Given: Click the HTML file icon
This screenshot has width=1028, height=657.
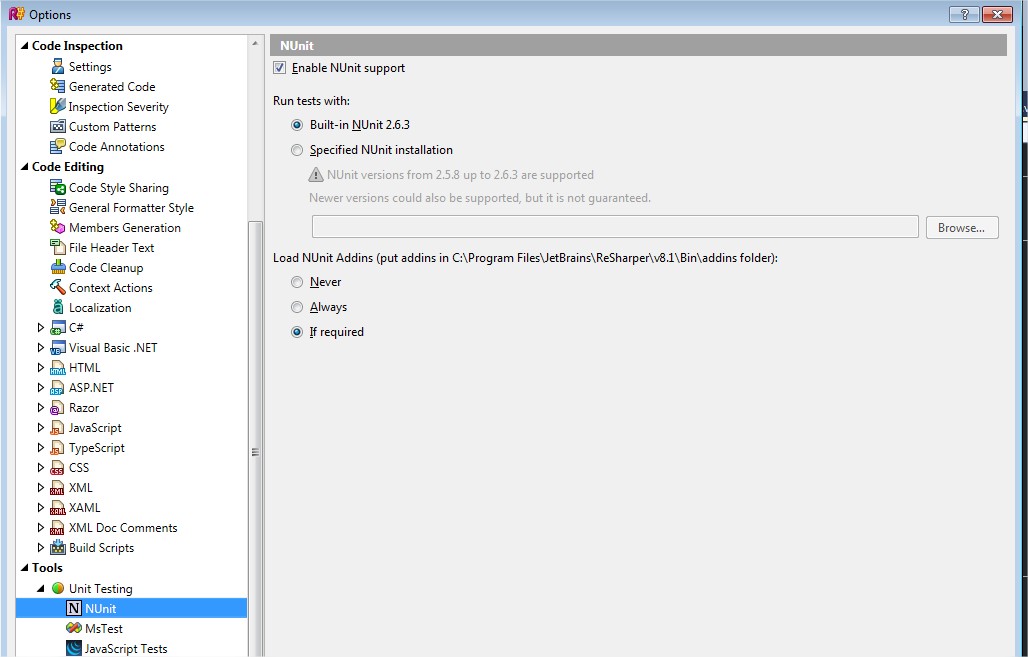Looking at the screenshot, I should click(58, 368).
